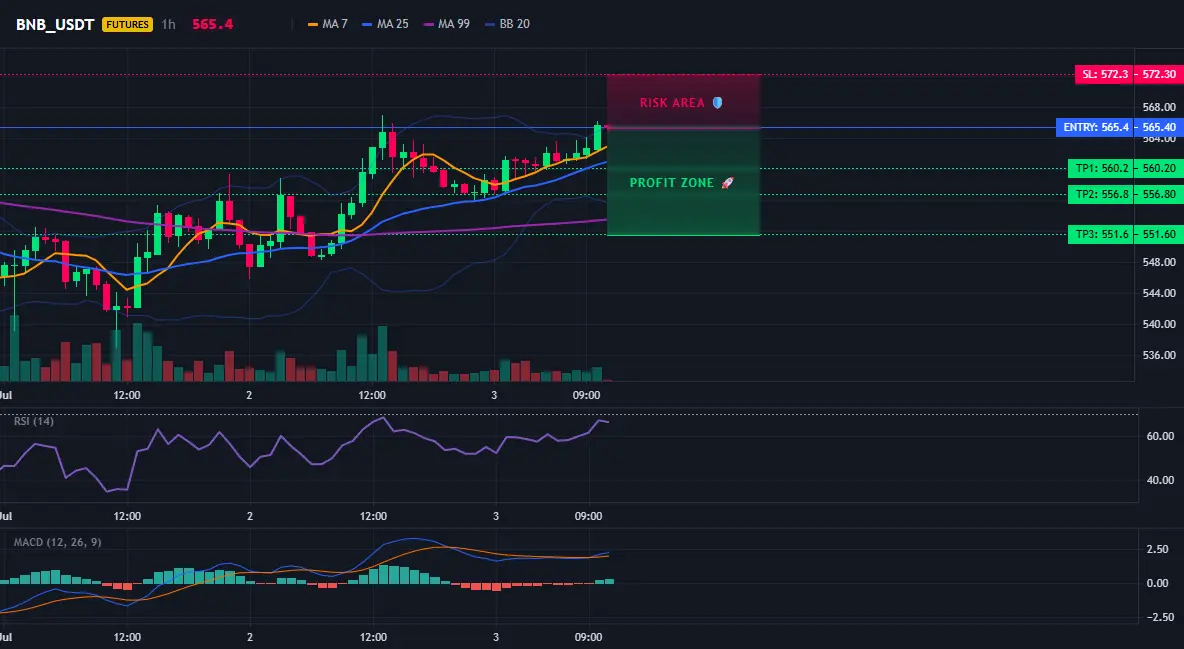This screenshot has width=1184, height=649.
Task: Click the 2.50 level on MACD axis
Action: (x=1158, y=549)
